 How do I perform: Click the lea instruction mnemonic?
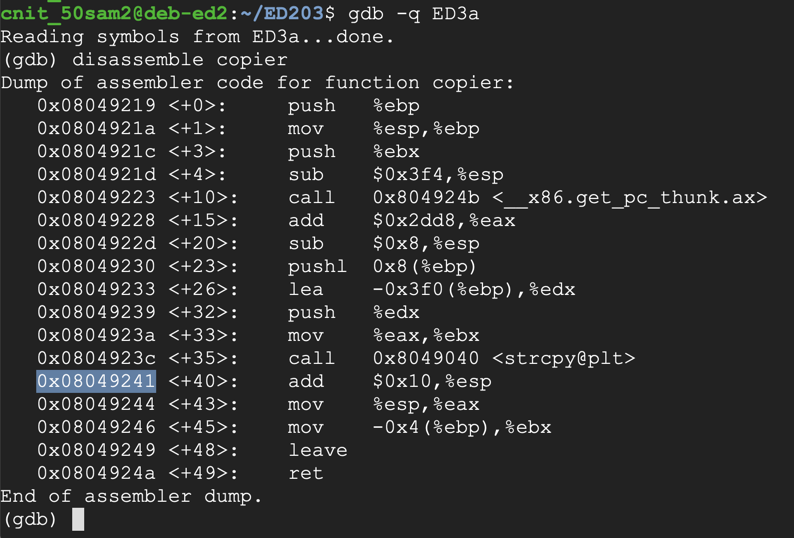click(305, 289)
